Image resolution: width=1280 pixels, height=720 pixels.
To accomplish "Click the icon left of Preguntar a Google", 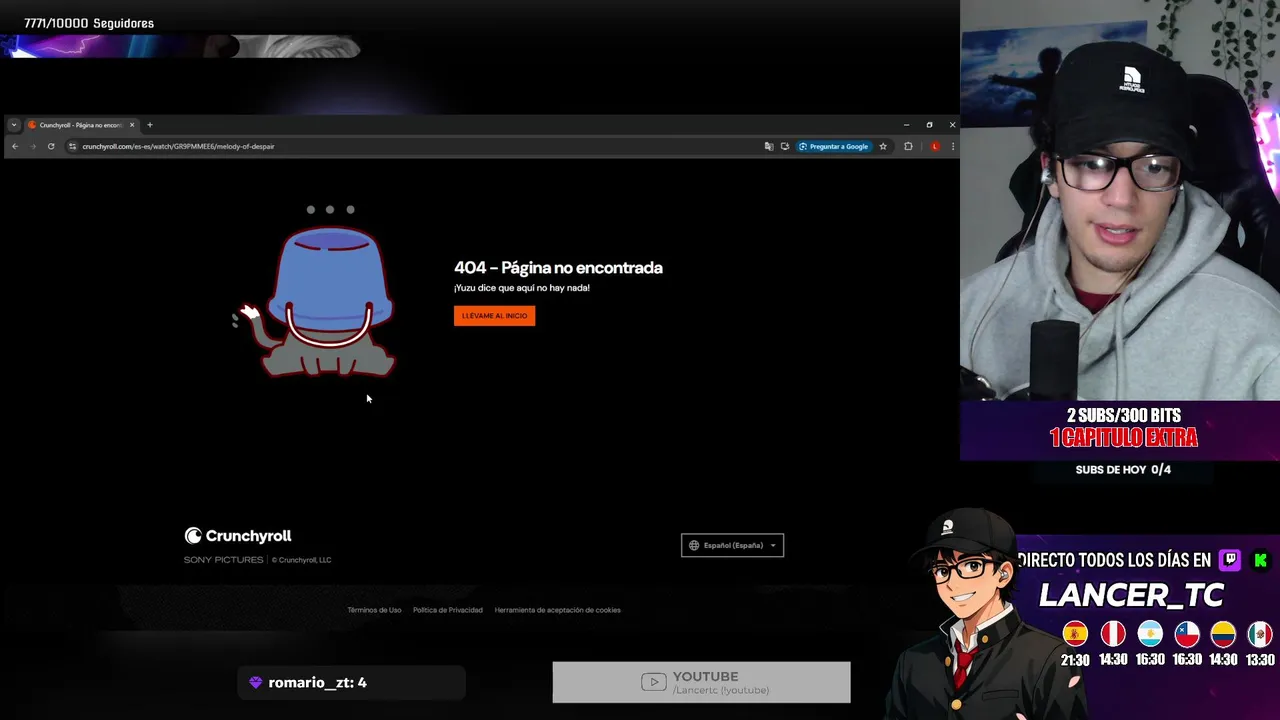I will (x=785, y=146).
